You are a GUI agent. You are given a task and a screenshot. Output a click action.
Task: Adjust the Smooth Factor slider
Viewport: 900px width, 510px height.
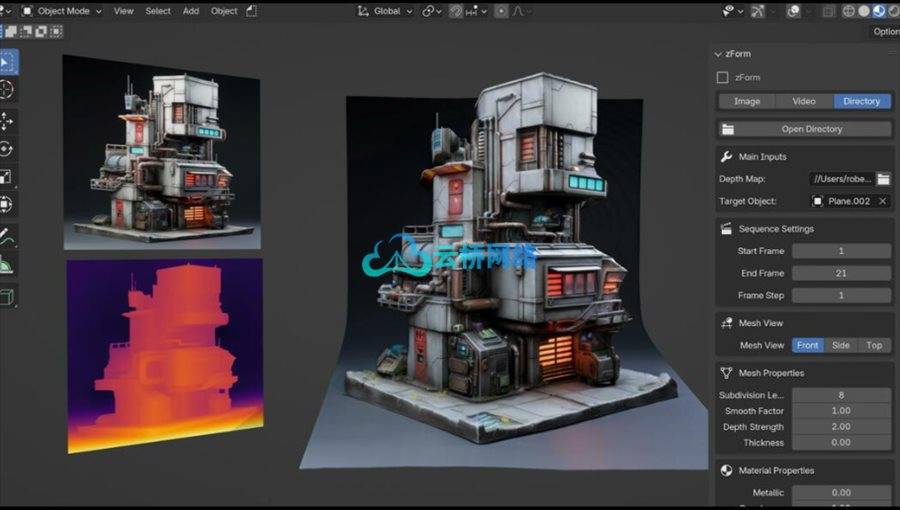pos(841,411)
